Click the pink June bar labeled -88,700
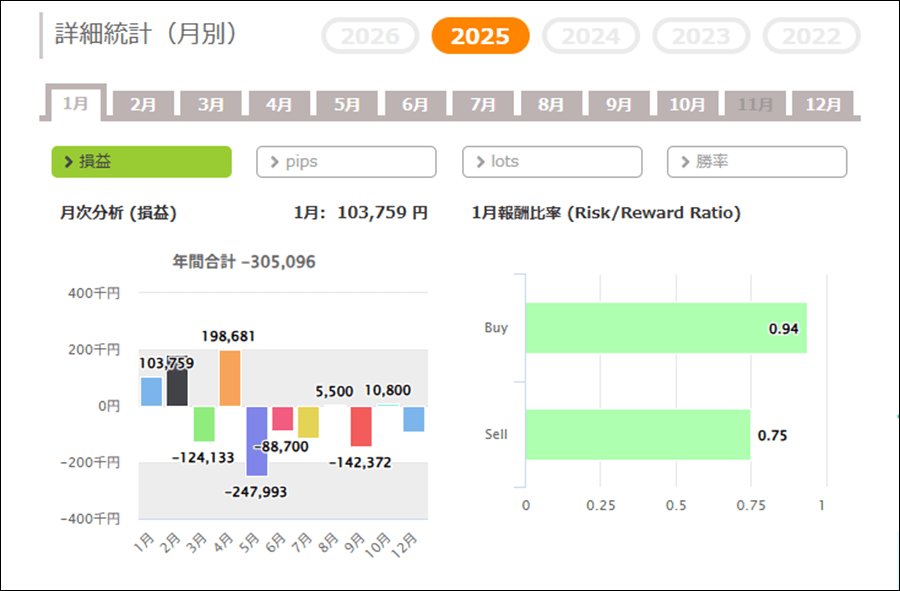Image resolution: width=900 pixels, height=591 pixels. (282, 418)
